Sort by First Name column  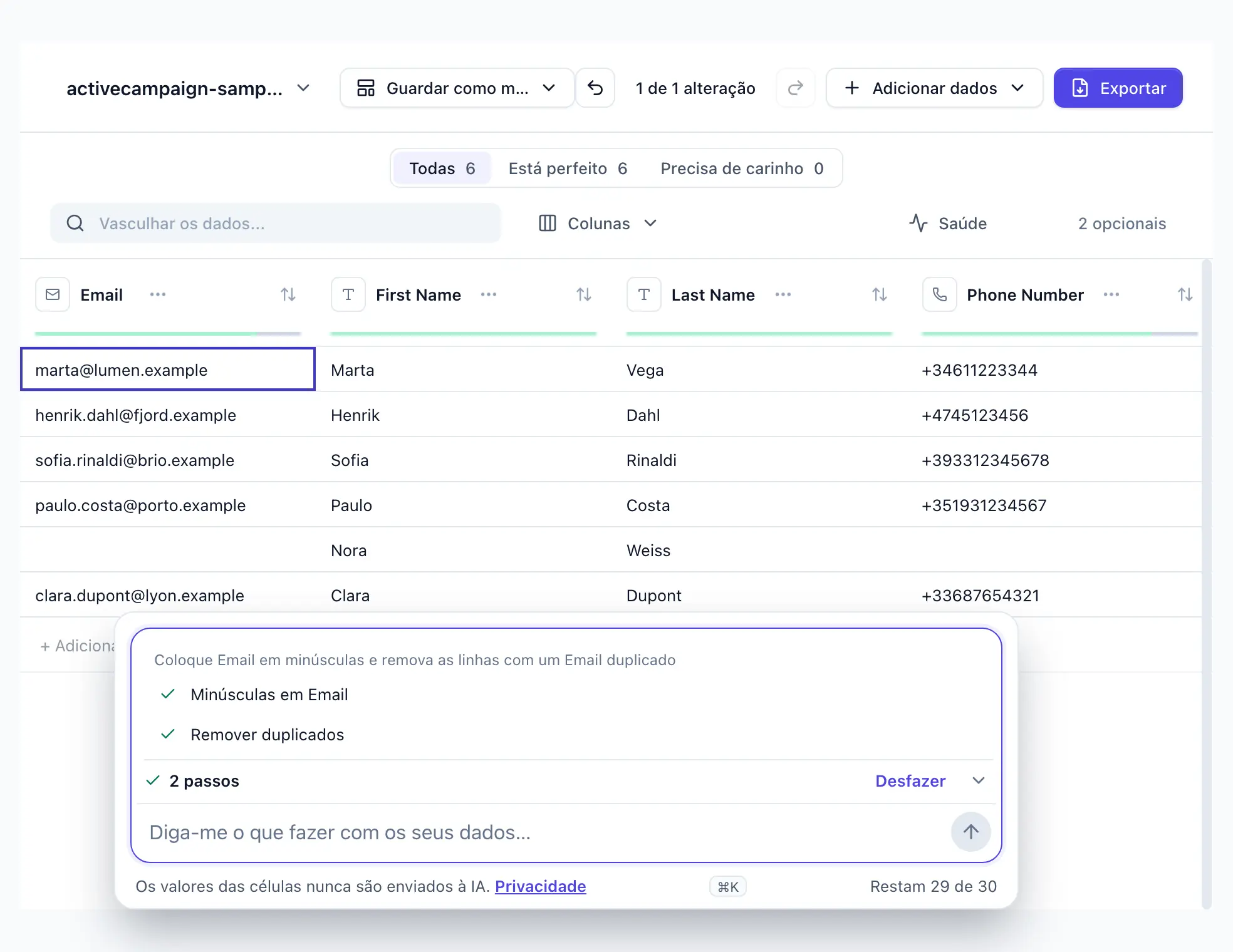pyautogui.click(x=584, y=294)
